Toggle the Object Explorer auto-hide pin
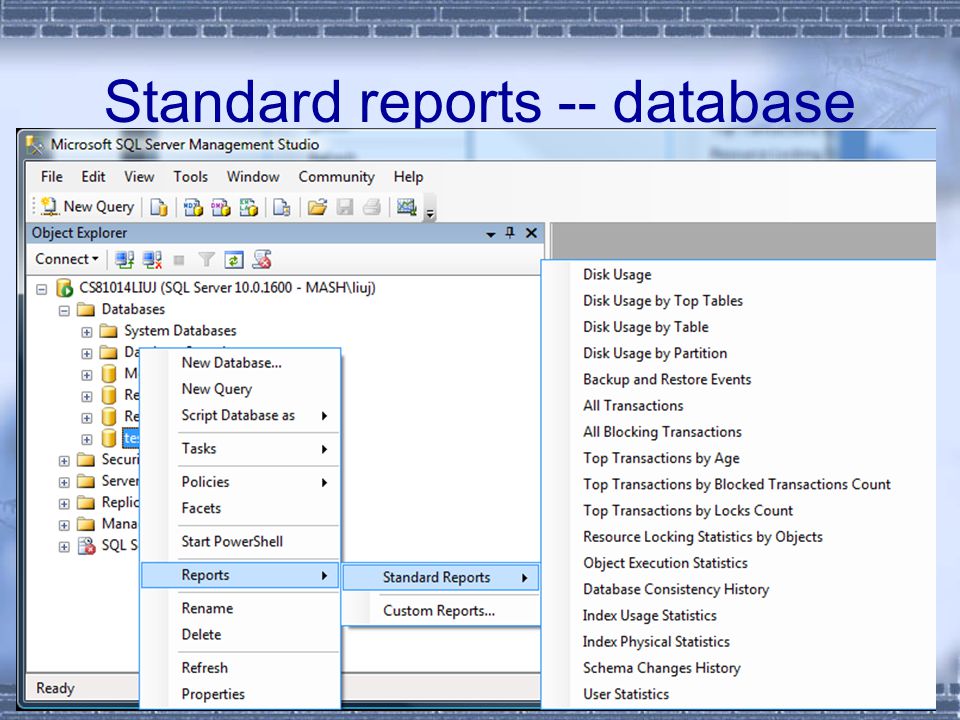The image size is (960, 720). click(510, 233)
